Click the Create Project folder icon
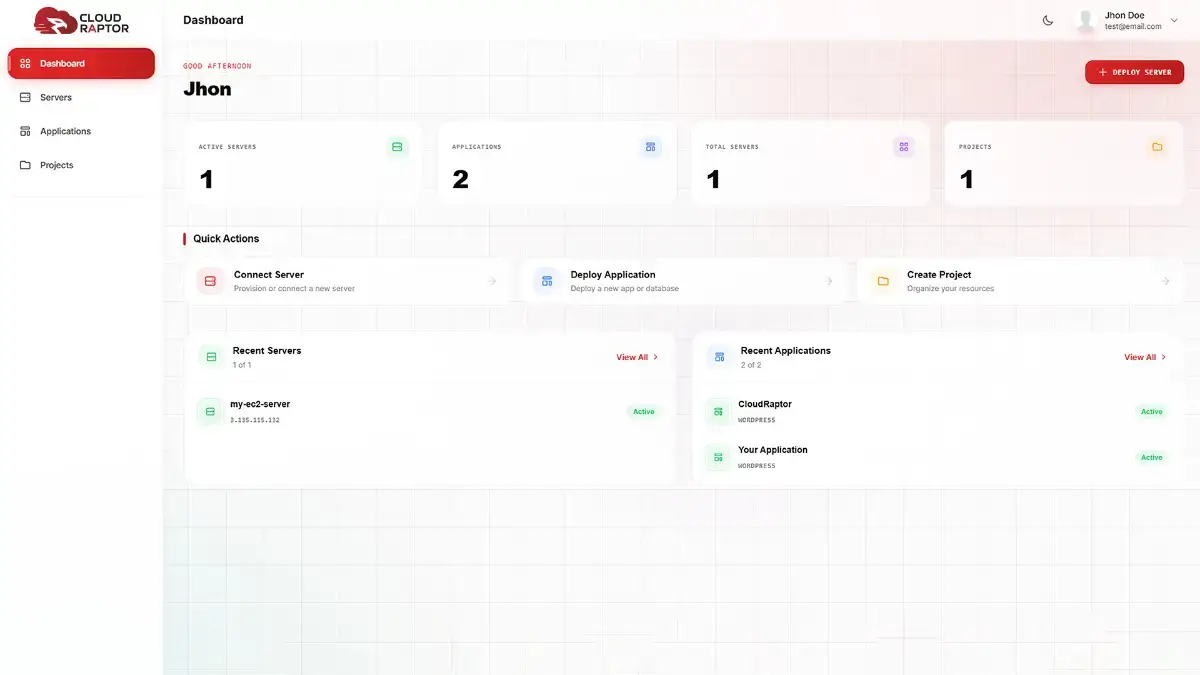 (x=883, y=282)
